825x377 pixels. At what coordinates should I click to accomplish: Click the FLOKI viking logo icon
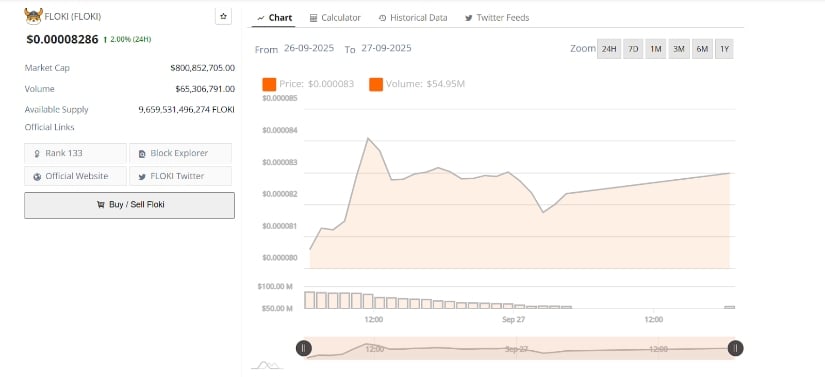coord(33,16)
